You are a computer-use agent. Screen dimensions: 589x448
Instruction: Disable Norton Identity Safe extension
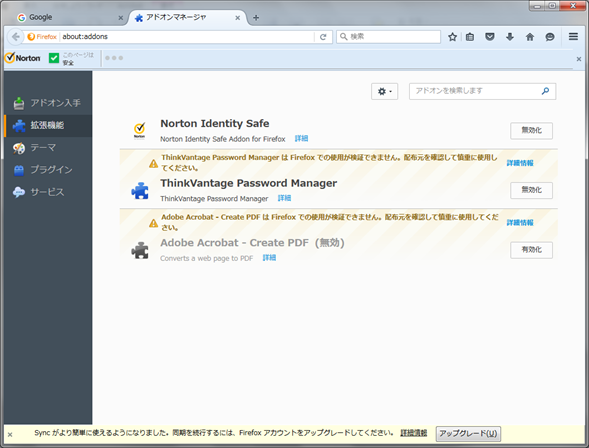(x=531, y=131)
